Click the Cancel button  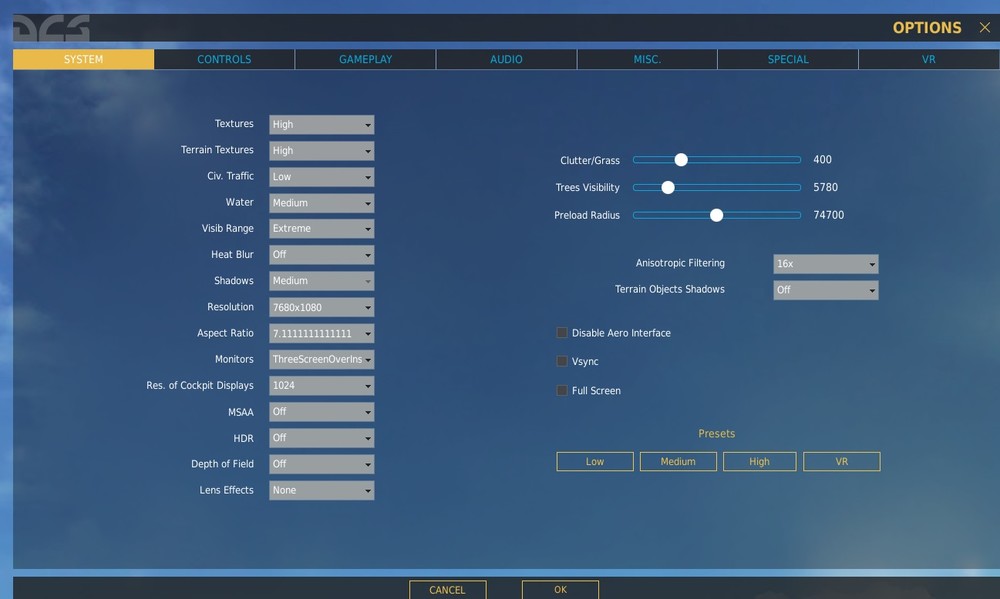[x=448, y=589]
